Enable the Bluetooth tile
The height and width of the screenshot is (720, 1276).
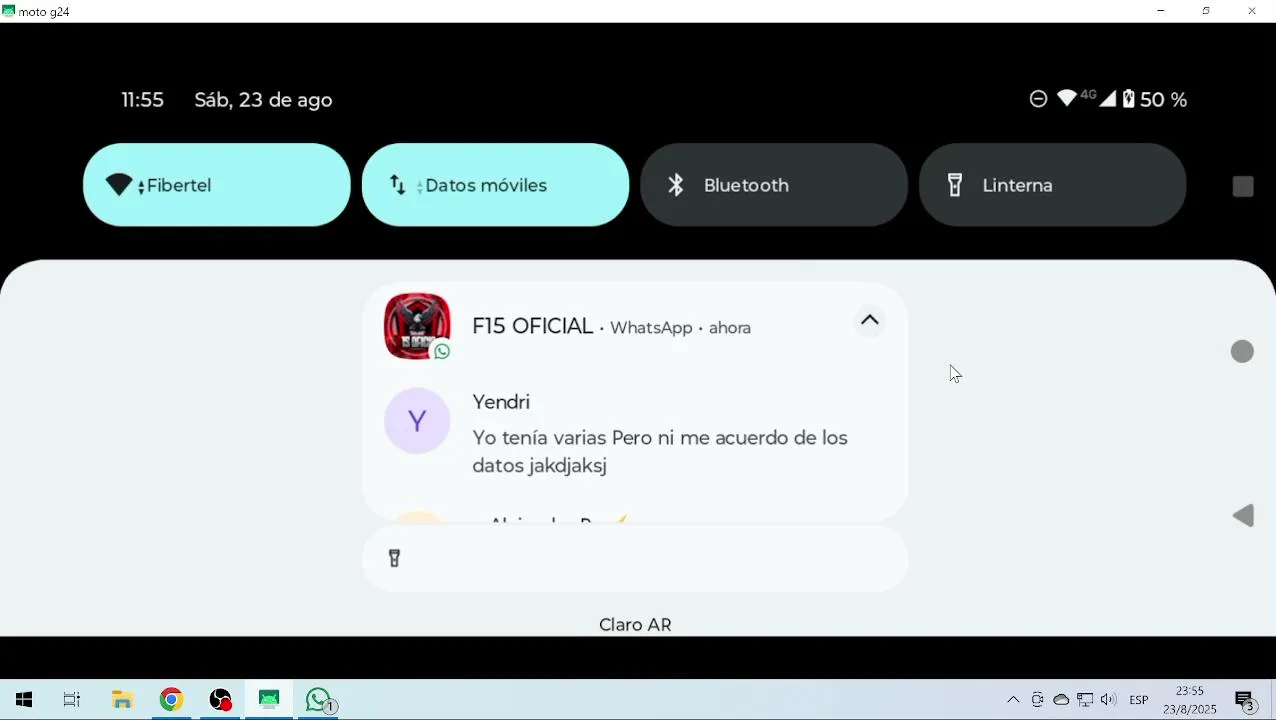pos(773,185)
